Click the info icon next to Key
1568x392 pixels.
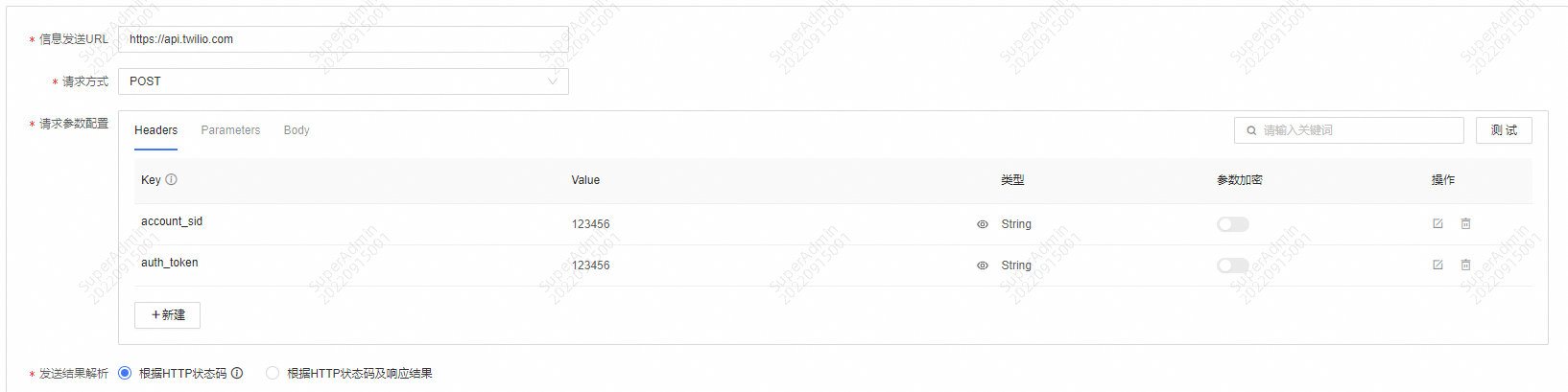[x=172, y=179]
